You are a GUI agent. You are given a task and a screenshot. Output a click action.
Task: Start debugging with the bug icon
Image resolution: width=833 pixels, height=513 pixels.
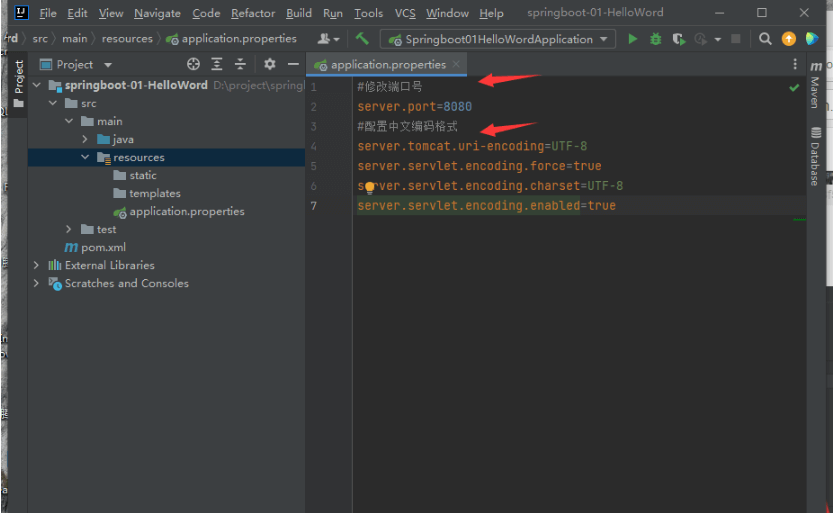656,39
